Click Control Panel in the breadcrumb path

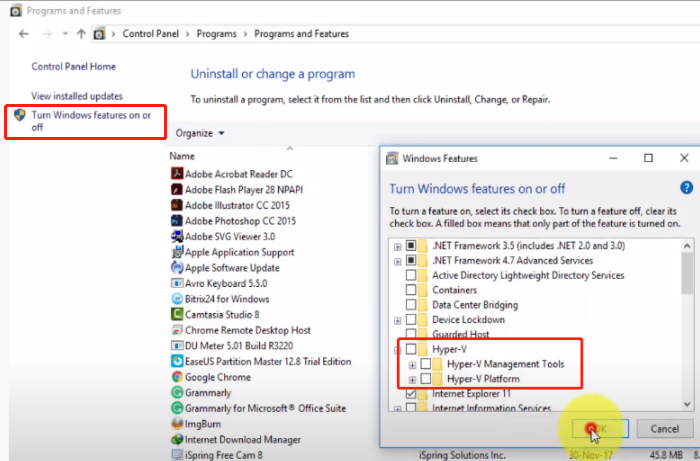[151, 34]
